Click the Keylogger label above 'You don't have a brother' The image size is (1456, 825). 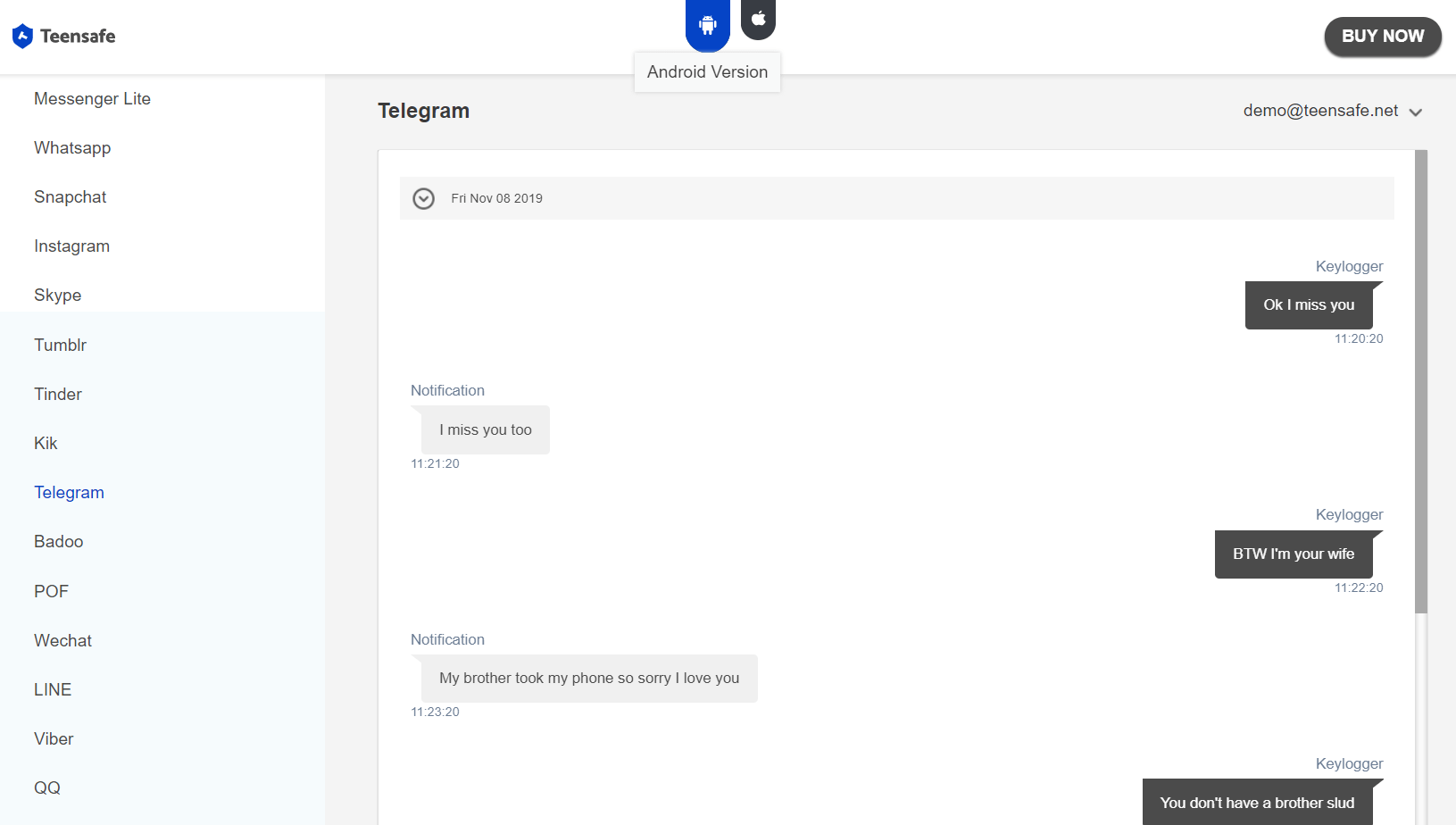coord(1349,764)
